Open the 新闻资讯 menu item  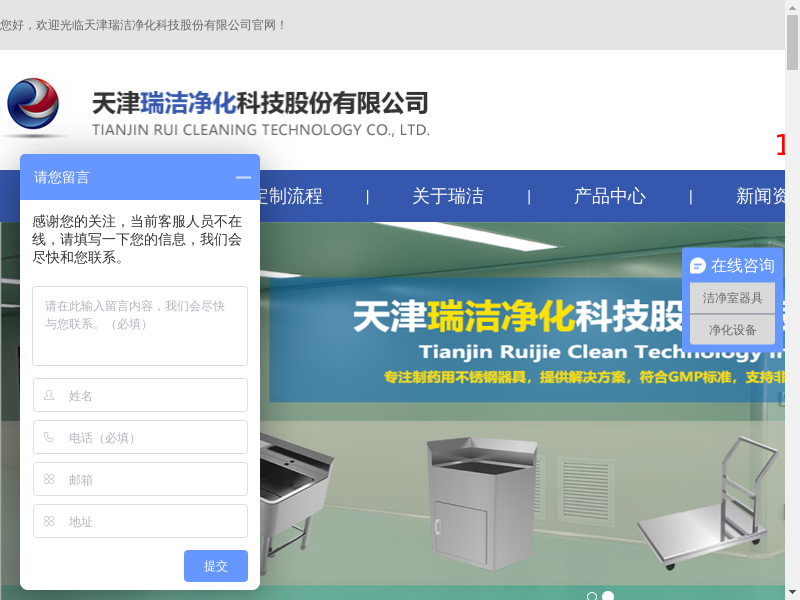click(760, 196)
